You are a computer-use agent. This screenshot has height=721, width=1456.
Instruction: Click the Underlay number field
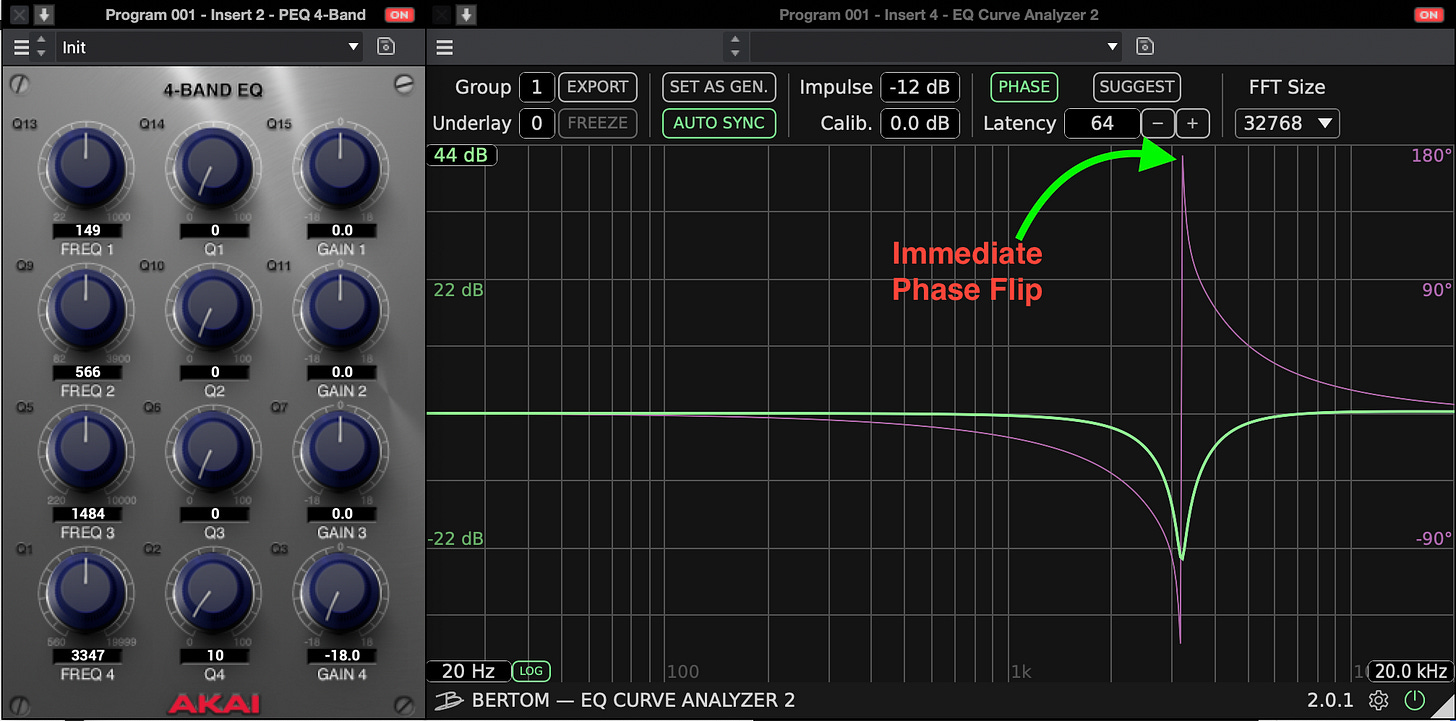point(537,123)
